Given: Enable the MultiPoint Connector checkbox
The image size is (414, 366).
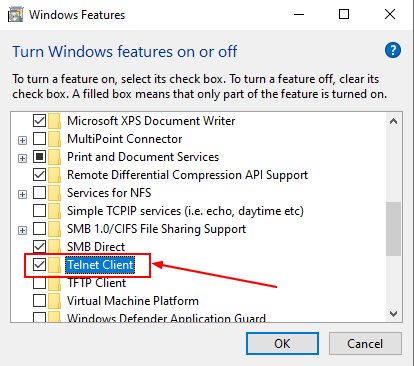Looking at the screenshot, I should click(x=39, y=139).
